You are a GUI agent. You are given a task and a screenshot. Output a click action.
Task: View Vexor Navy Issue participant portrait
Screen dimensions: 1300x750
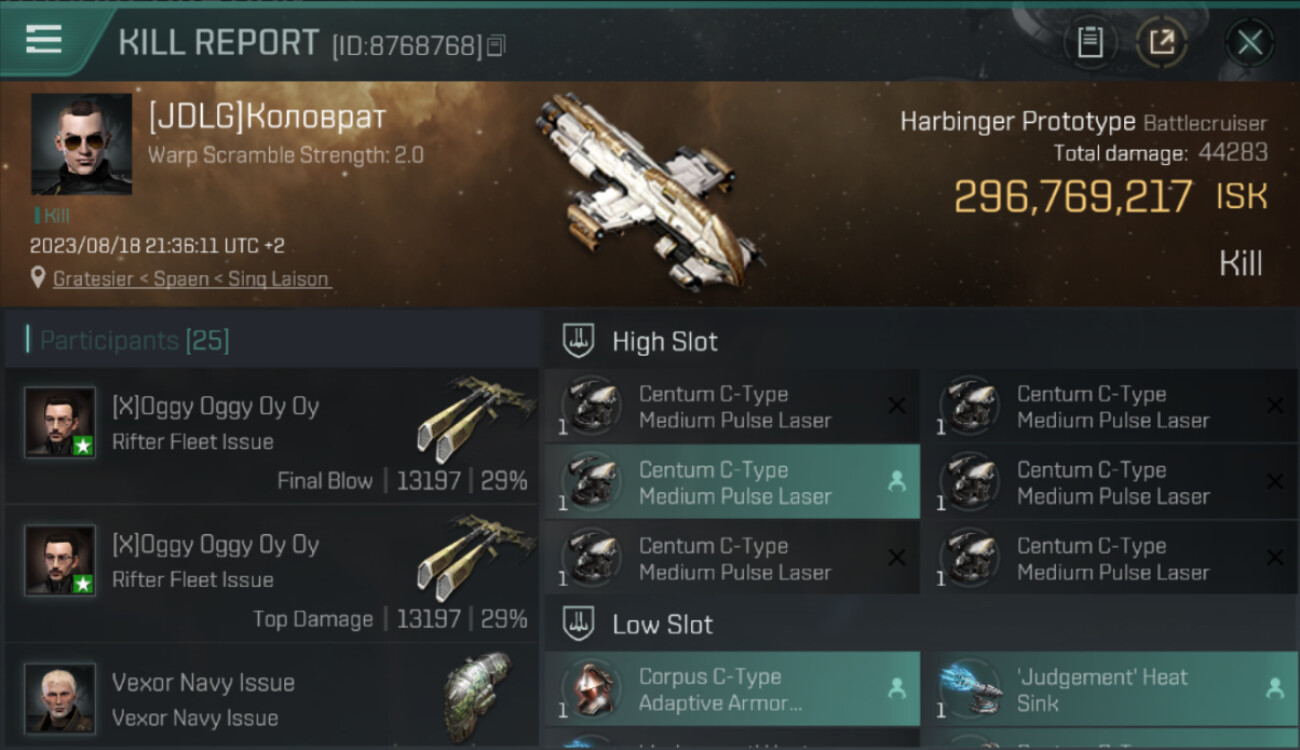click(x=60, y=698)
